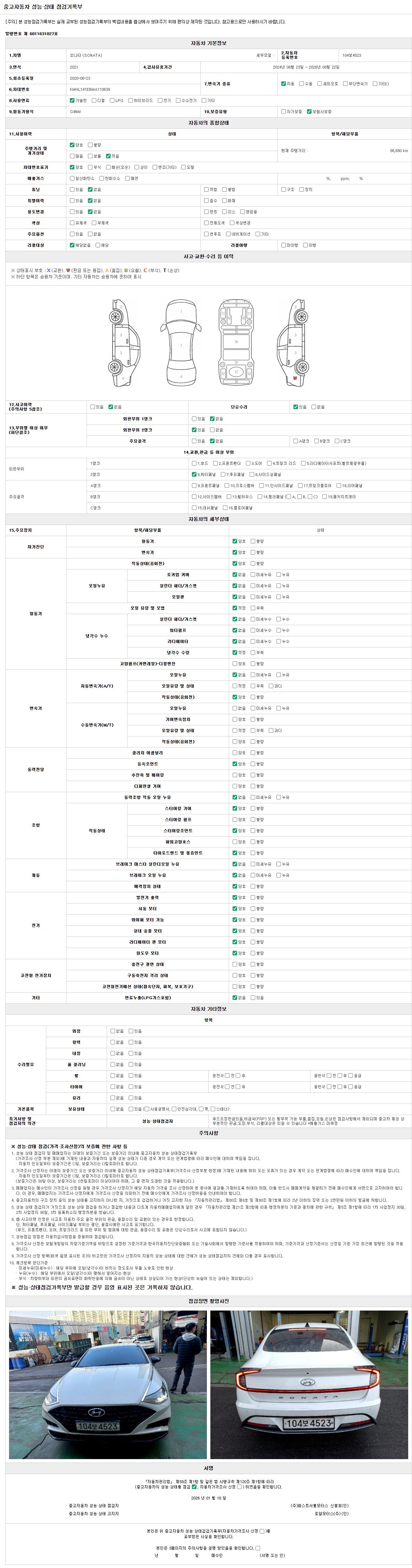Mark the 침수 special history checkbox
Screen dimensions: 412x1568
206,200
